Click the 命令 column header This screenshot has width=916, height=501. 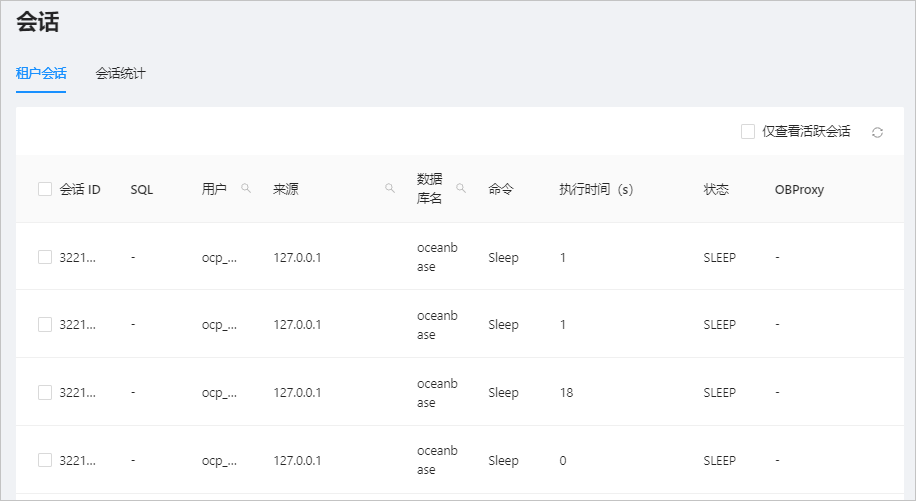(501, 189)
